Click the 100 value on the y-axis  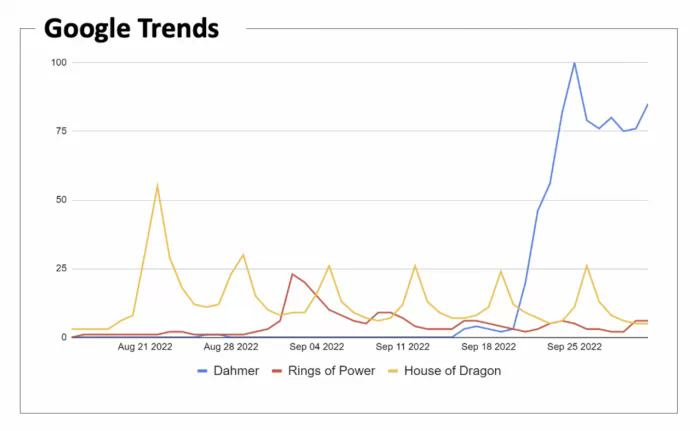[x=59, y=63]
